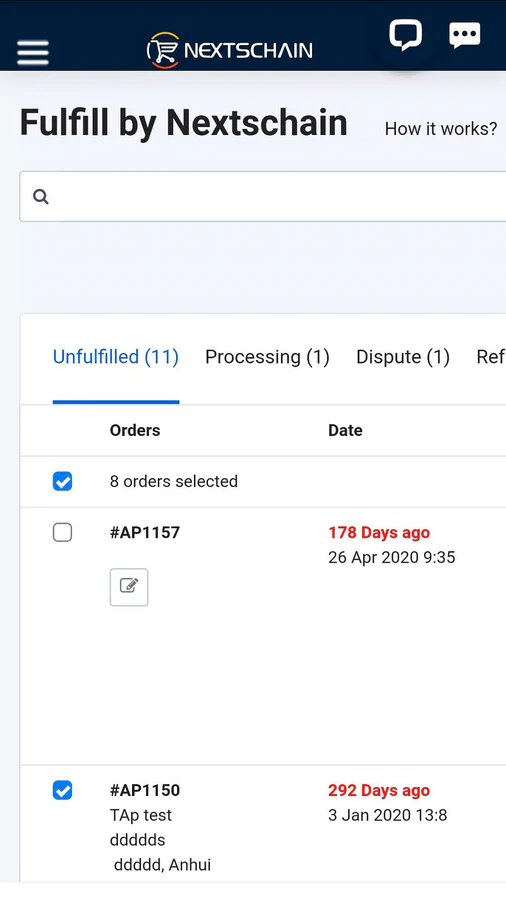Viewport: 506px width, 900px height.
Task: Edit order #AP1157 with pencil icon
Action: point(129,587)
